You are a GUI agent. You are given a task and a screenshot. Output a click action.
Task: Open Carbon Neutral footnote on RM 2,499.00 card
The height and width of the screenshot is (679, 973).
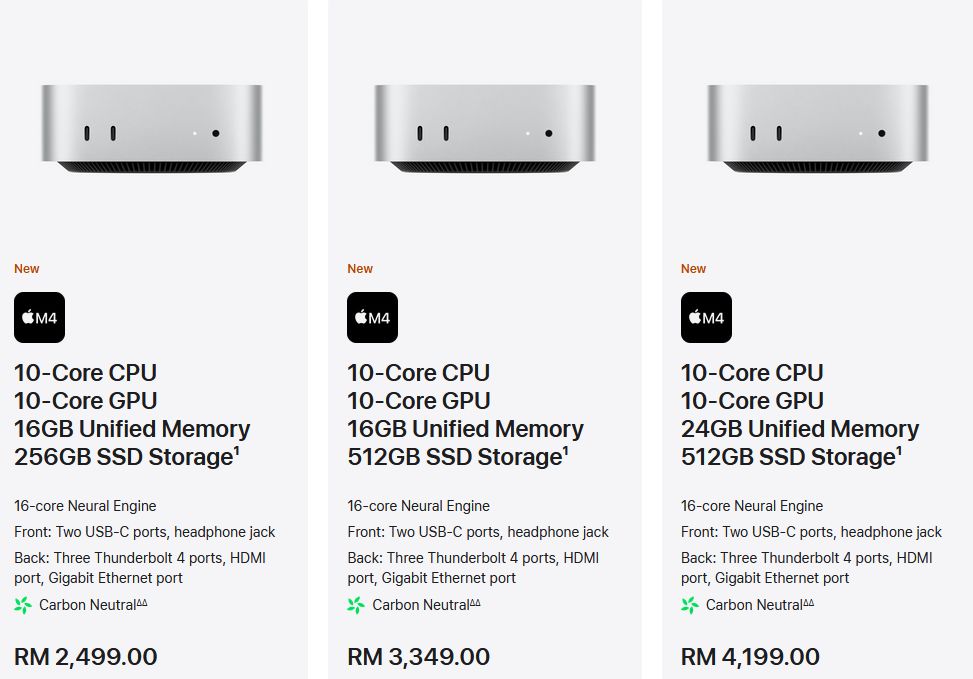point(142,602)
